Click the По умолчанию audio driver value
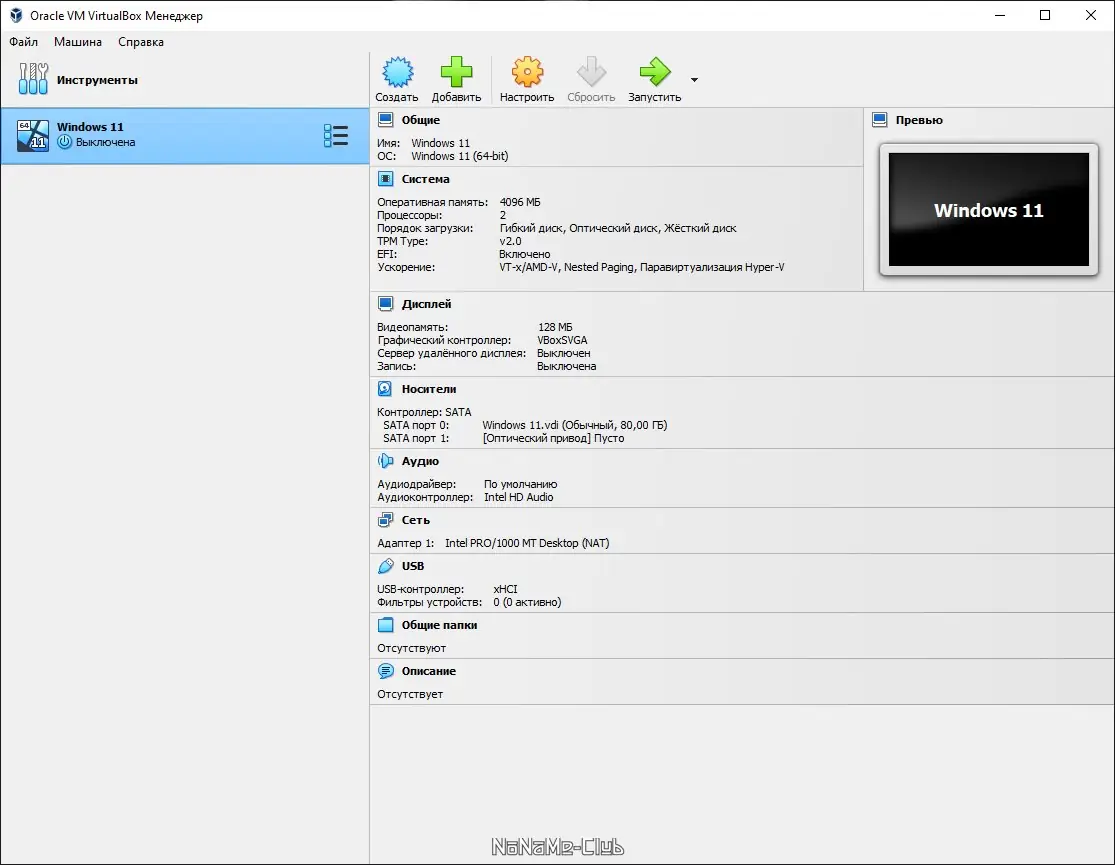Viewport: 1115px width, 865px height. coord(521,484)
